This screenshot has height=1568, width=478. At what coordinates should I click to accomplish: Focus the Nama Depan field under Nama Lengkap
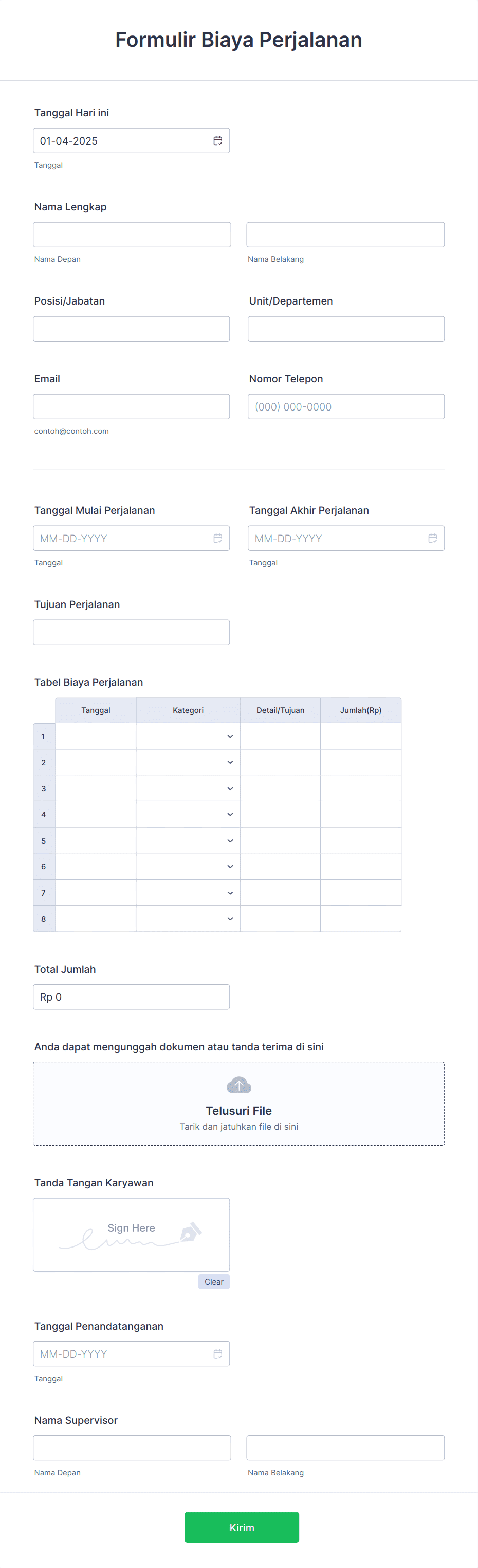[x=132, y=235]
